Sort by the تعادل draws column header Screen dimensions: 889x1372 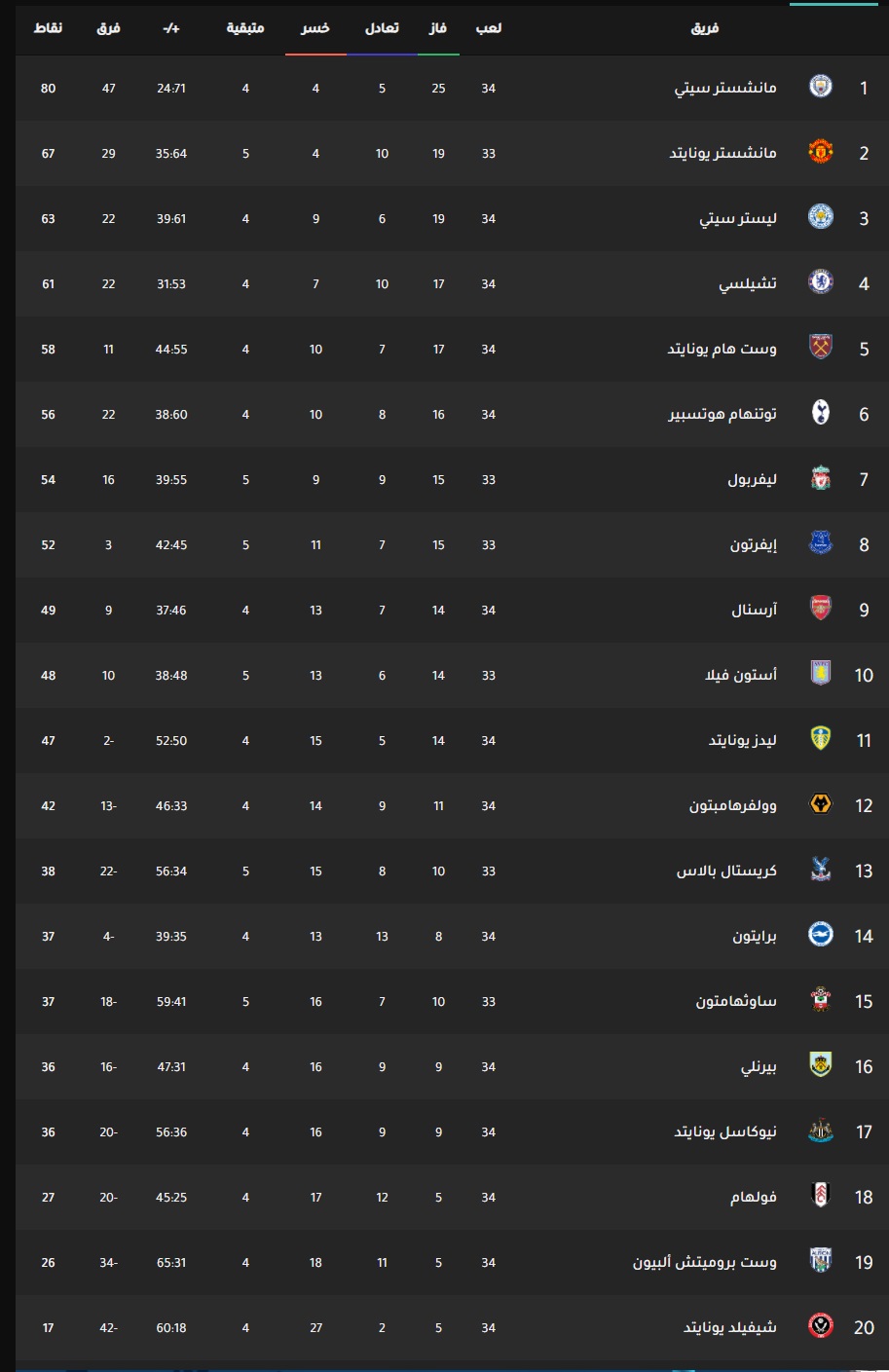coord(382,28)
